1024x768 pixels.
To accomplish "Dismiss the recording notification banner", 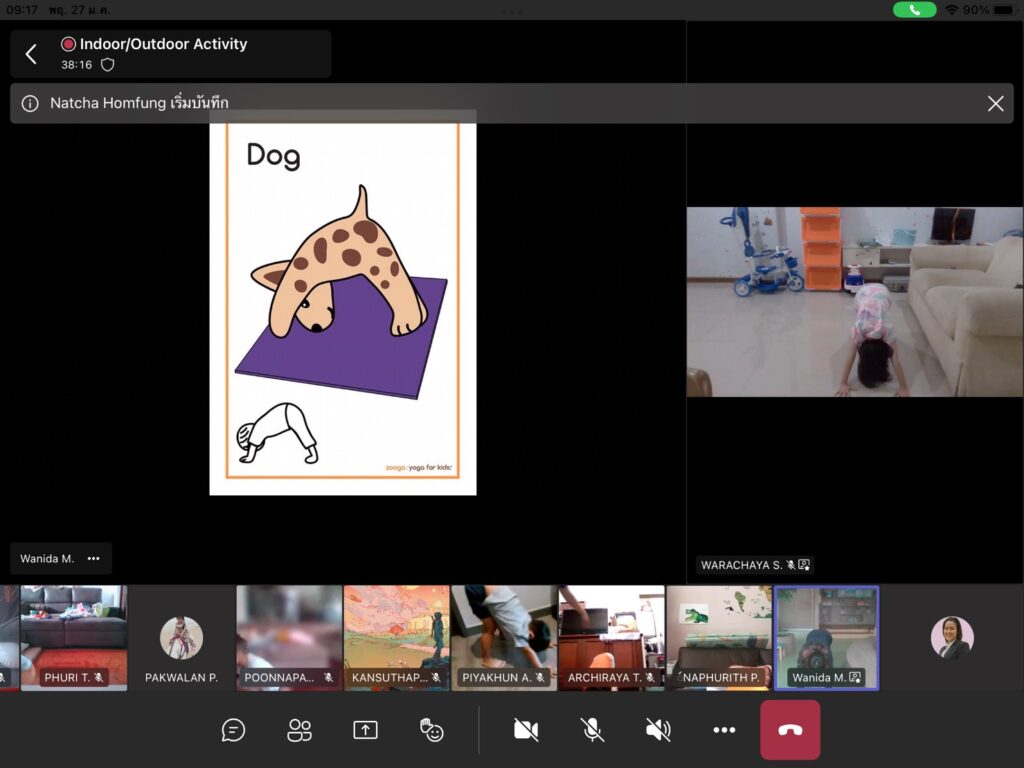I will coord(995,103).
